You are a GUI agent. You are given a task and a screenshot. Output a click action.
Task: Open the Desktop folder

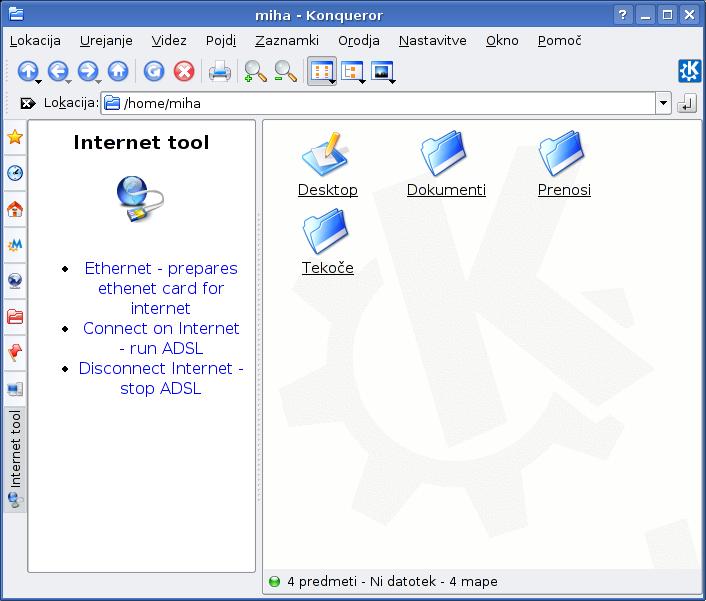click(327, 164)
